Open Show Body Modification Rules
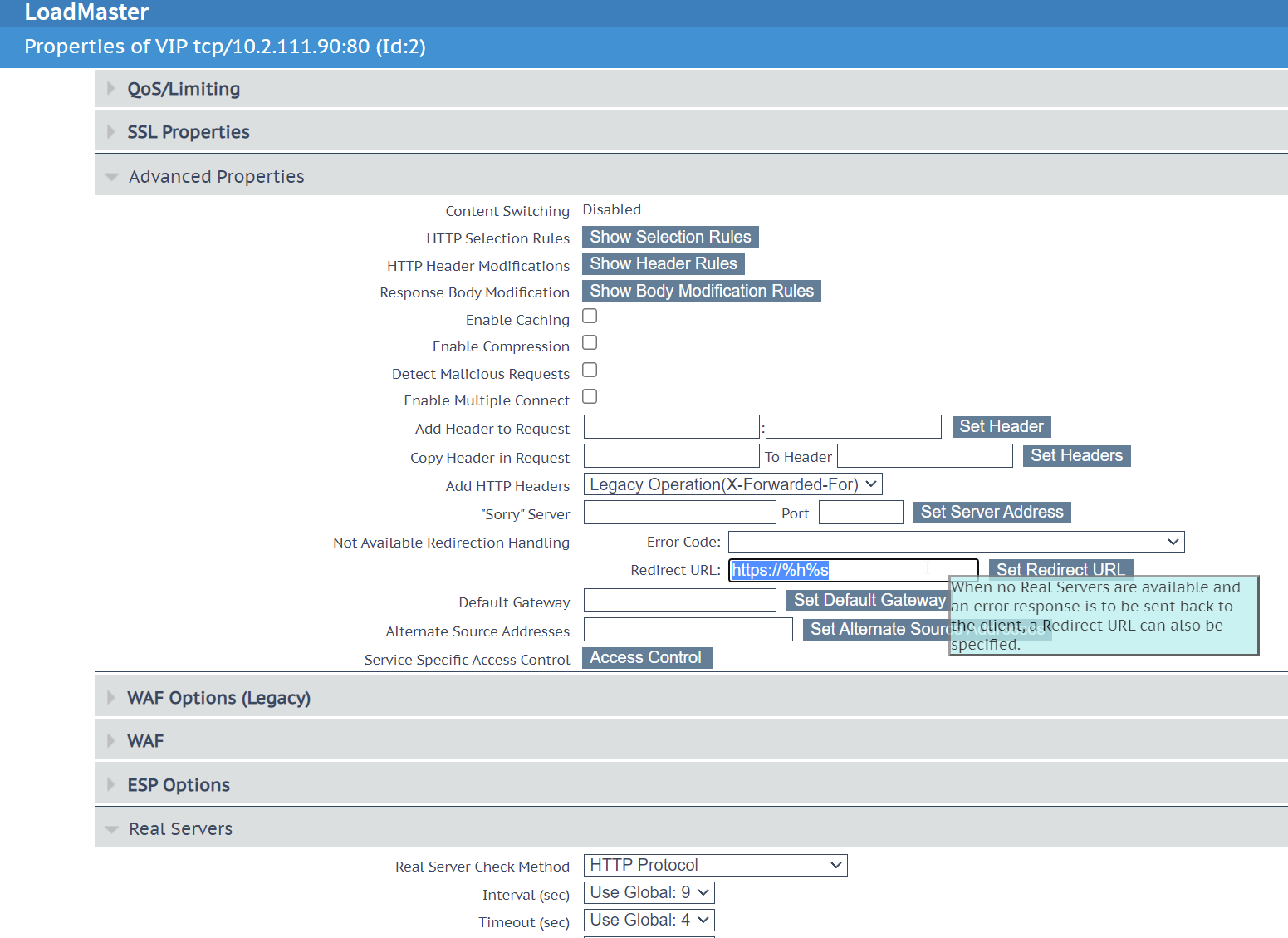Viewport: 1288px width, 938px height. (702, 291)
